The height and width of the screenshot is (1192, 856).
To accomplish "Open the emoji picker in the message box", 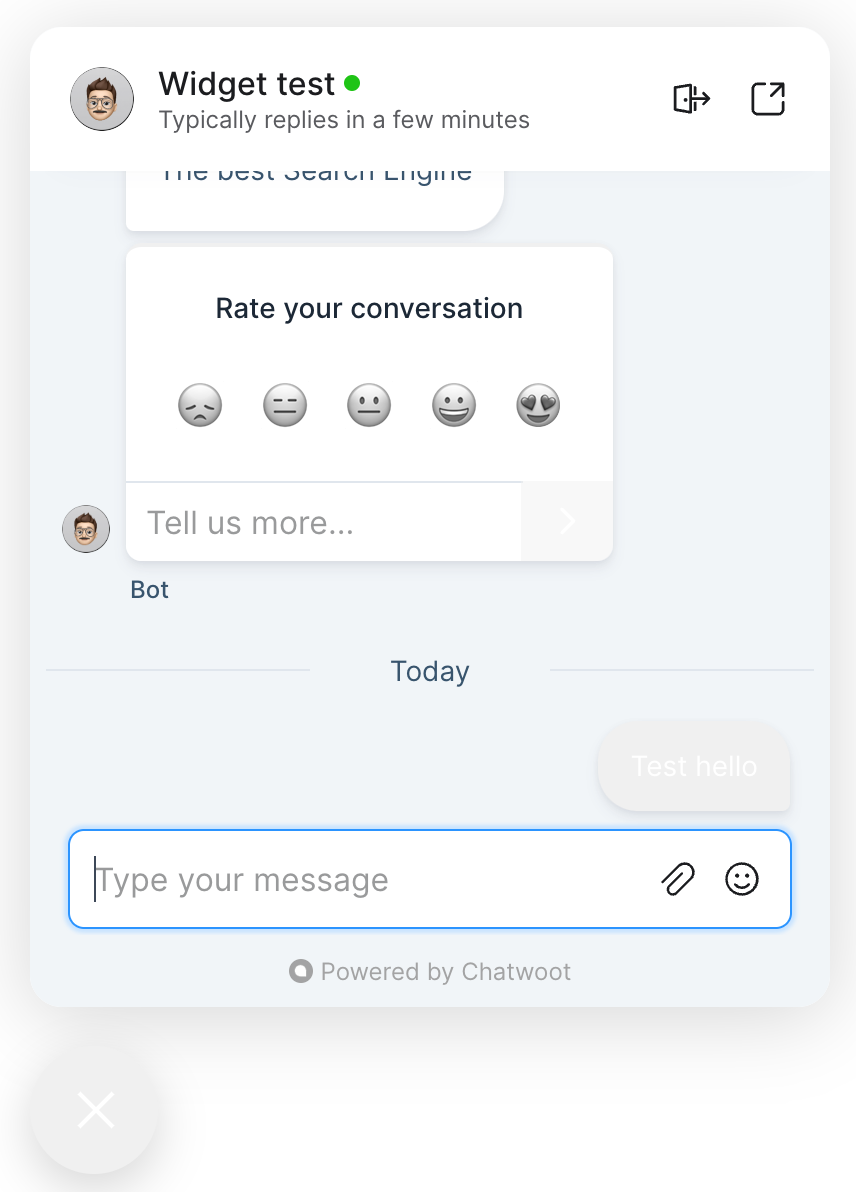I will point(743,879).
